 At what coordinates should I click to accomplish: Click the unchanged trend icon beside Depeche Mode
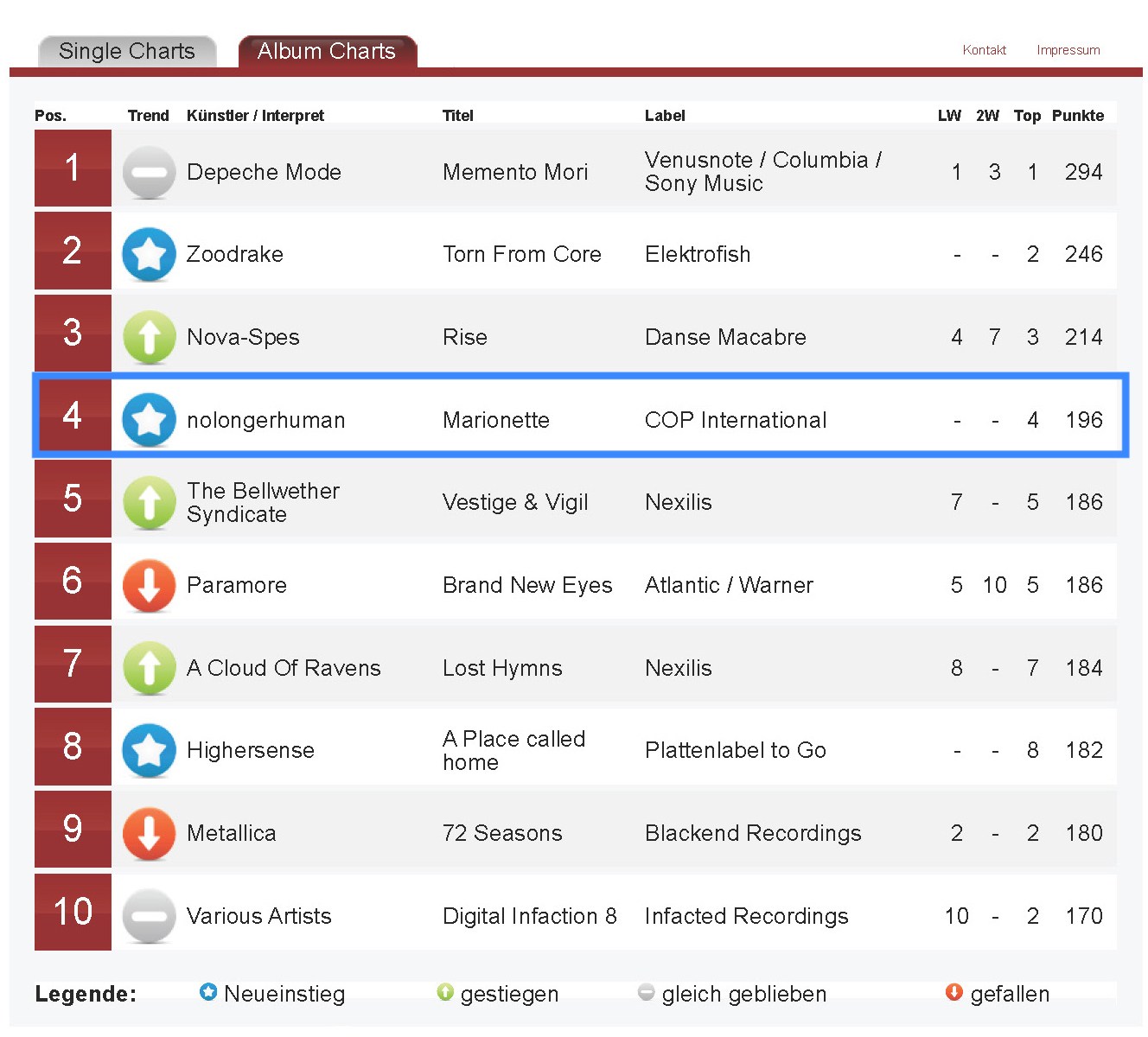point(149,172)
